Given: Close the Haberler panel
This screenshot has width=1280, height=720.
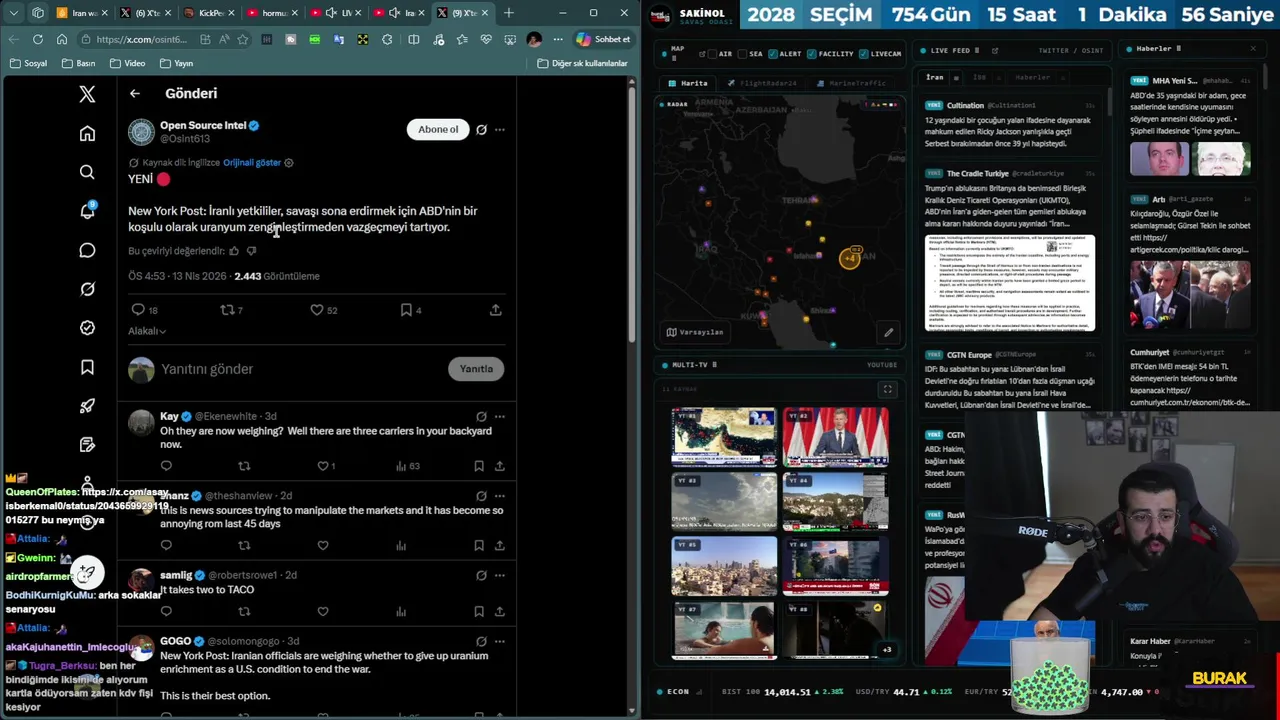Looking at the screenshot, I should [1252, 49].
